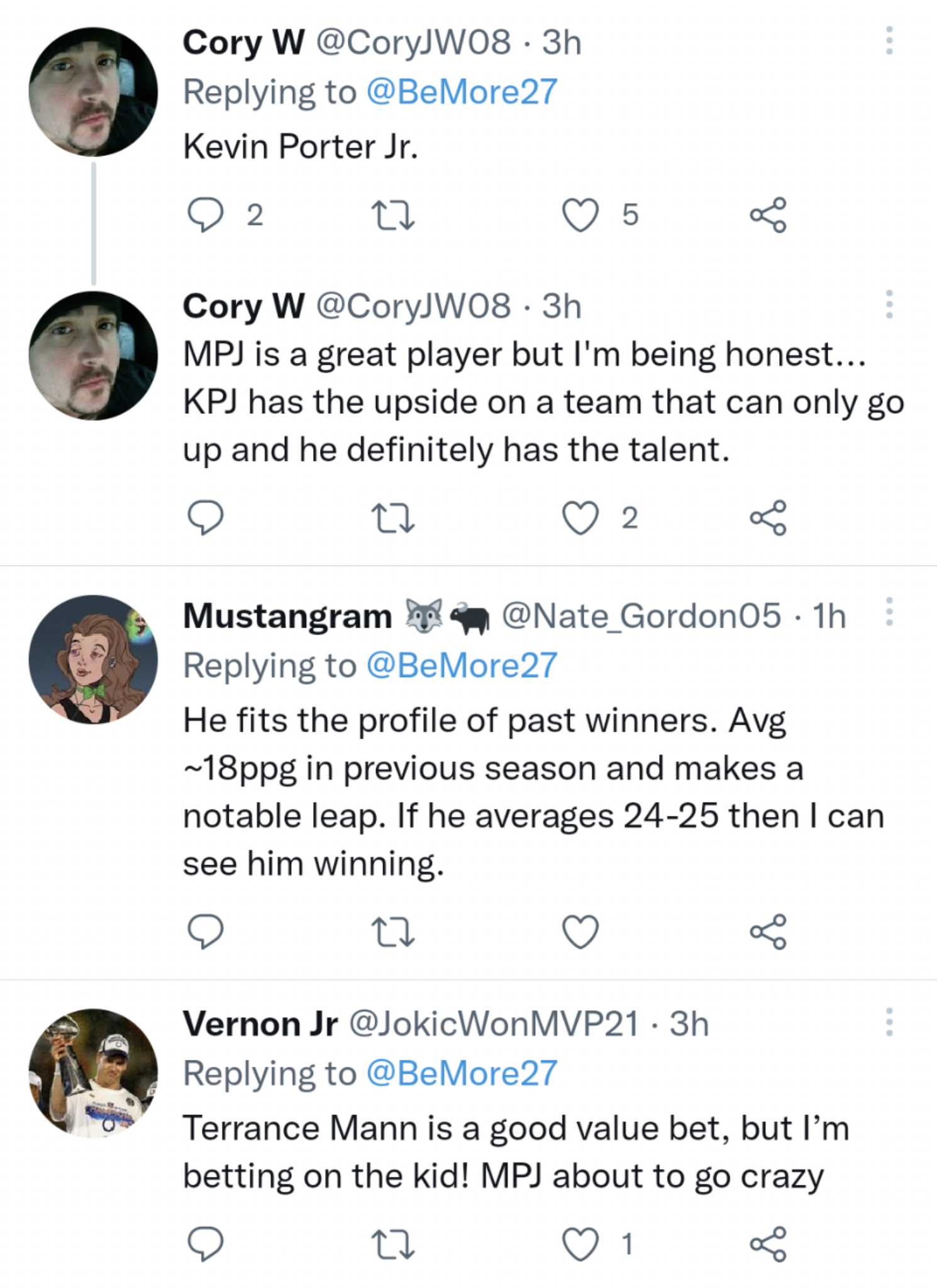Open @BeMore27 link in Cory W's reply

(x=462, y=92)
